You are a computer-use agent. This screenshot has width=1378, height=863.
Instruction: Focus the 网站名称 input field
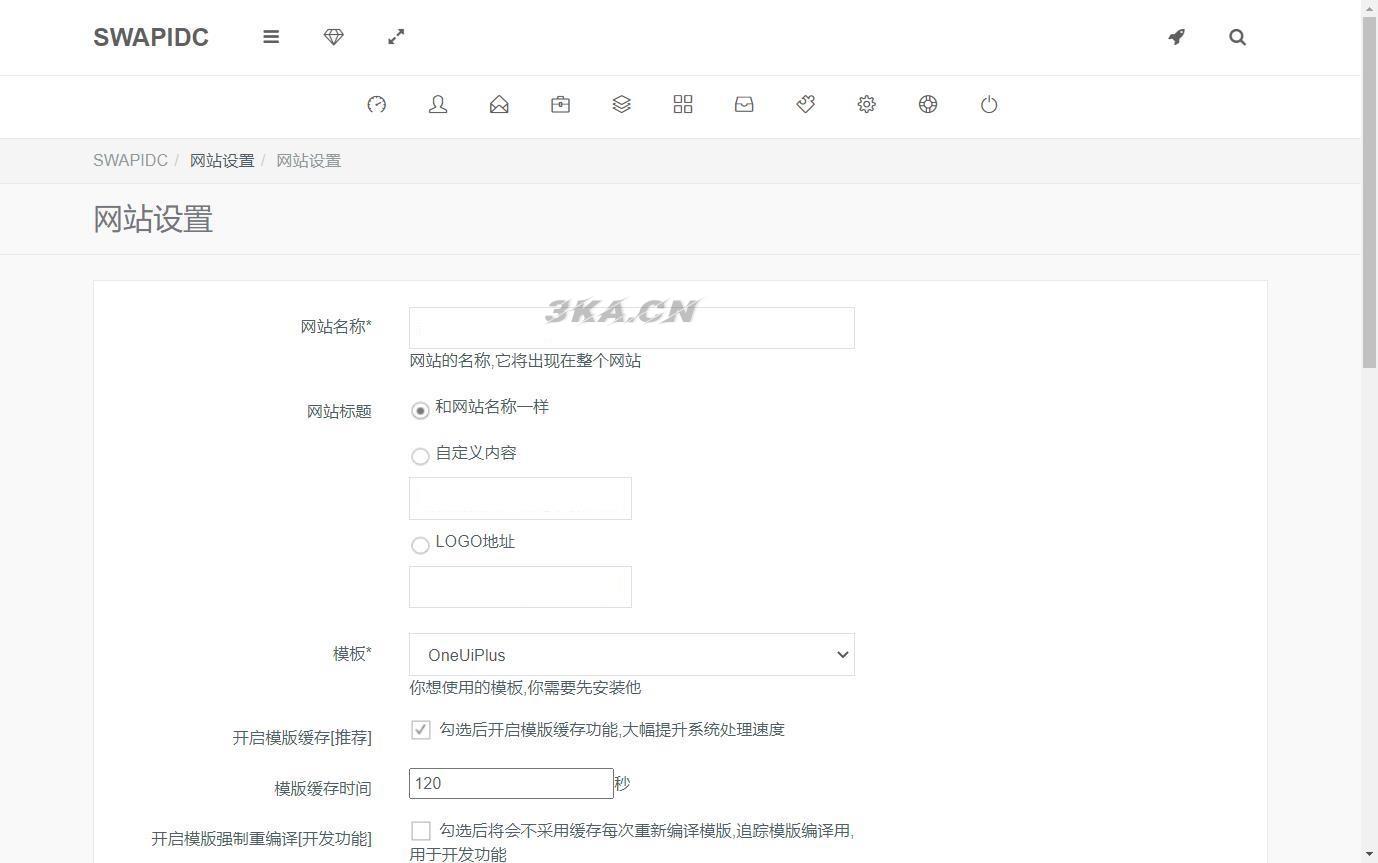click(x=632, y=328)
